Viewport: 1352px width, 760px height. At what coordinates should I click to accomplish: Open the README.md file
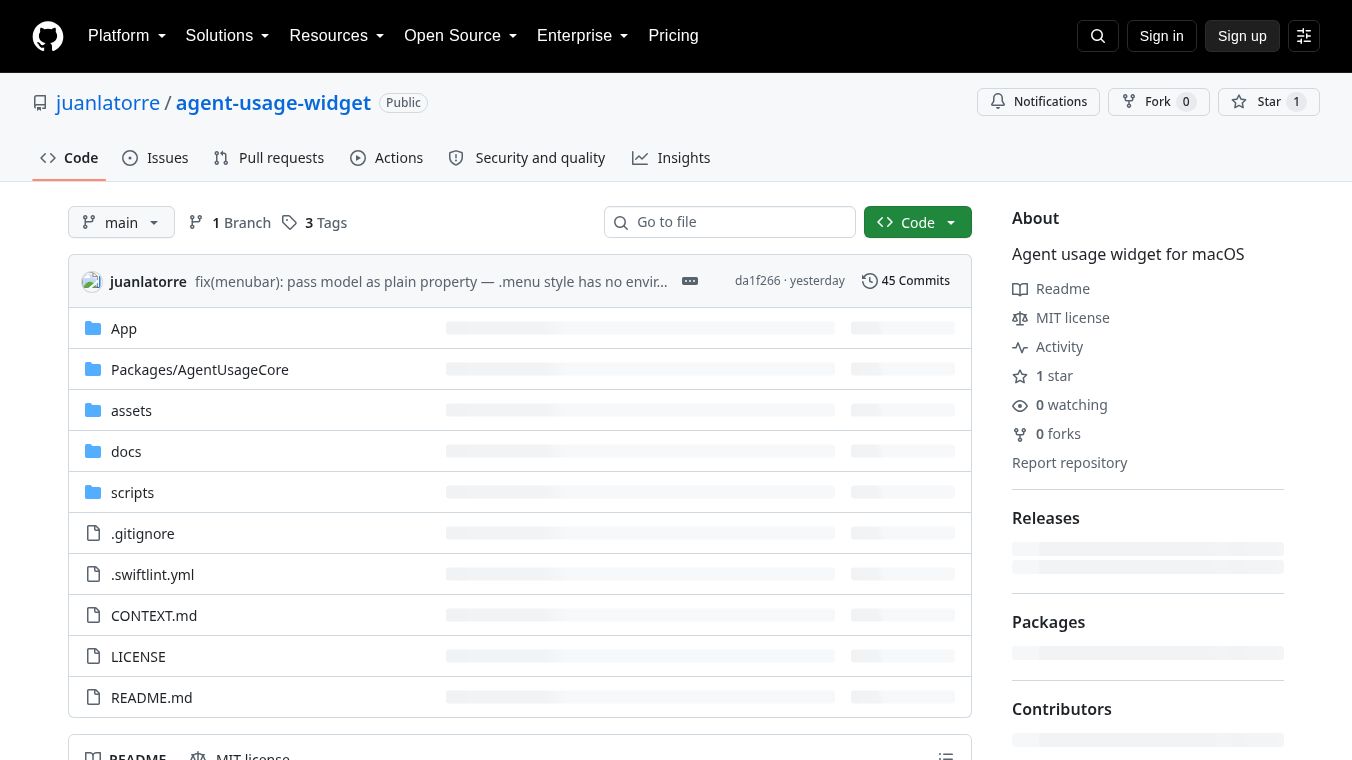[152, 698]
